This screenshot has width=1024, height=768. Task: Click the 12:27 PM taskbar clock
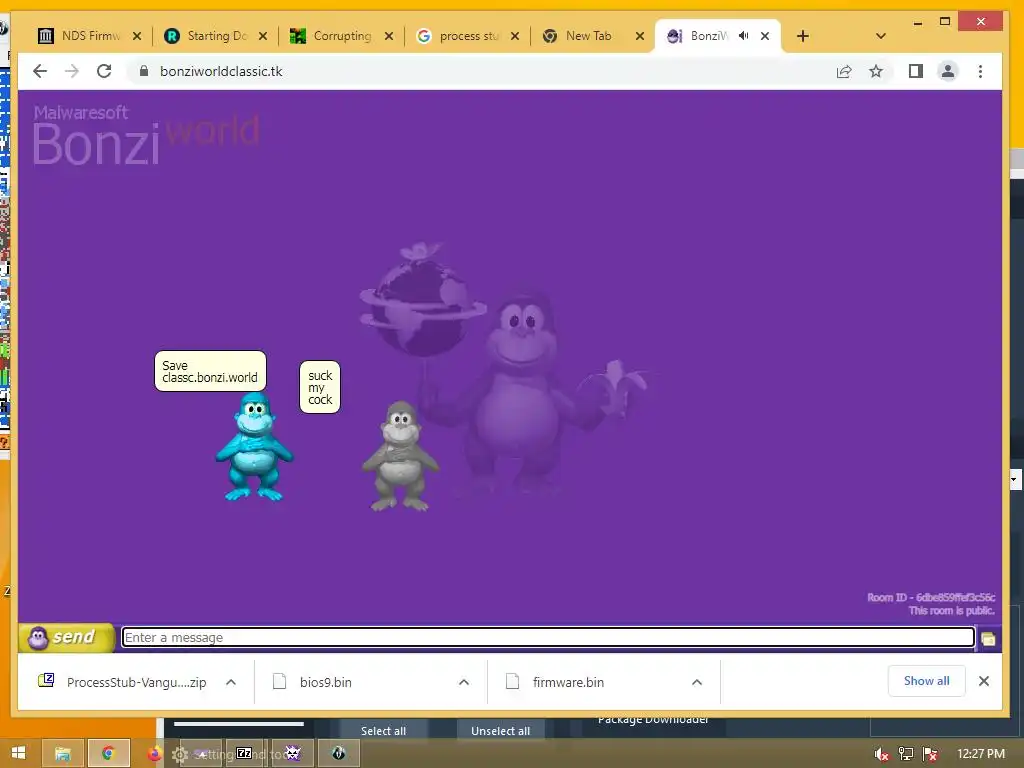coord(980,754)
